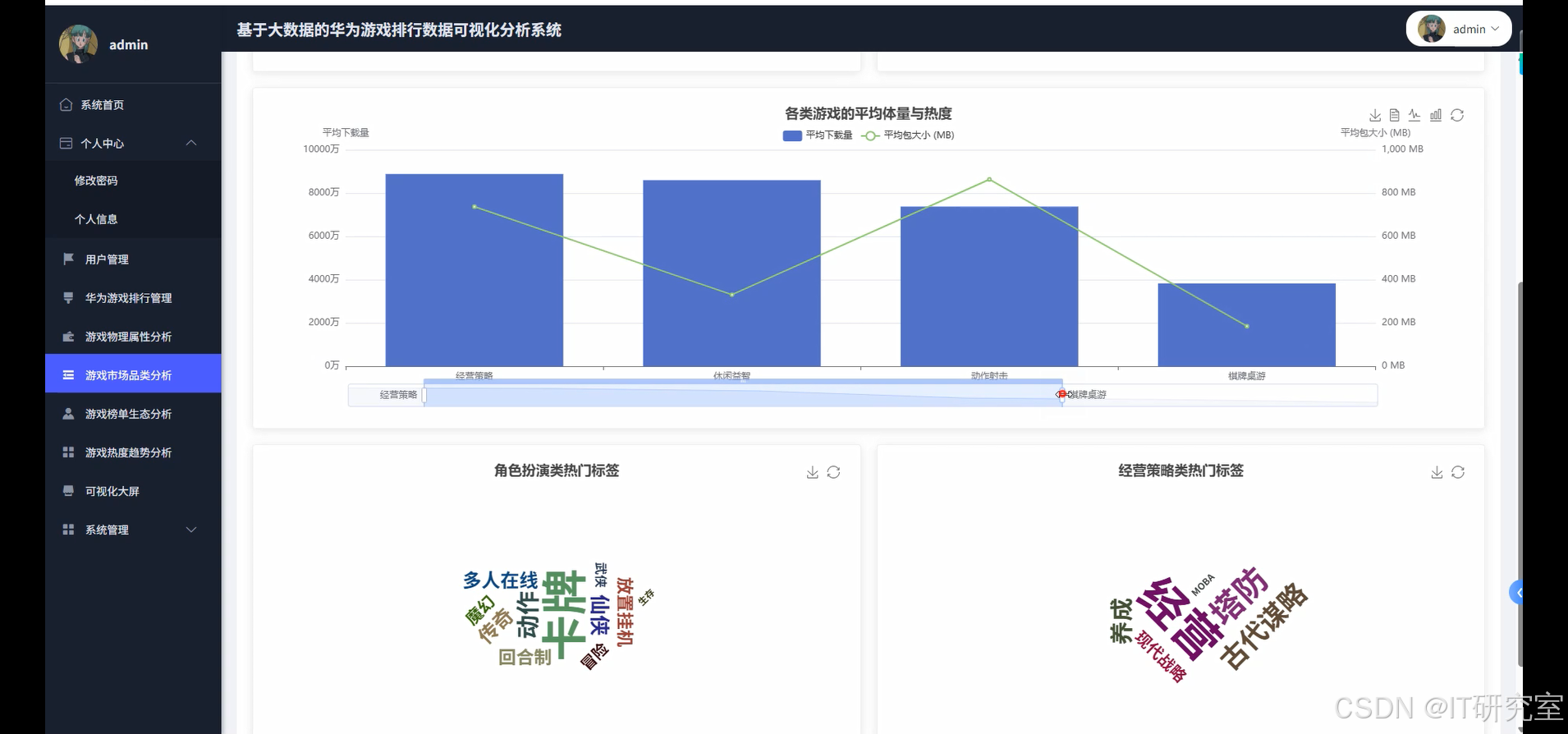Collapse the 个人中心 submenu chevron

[191, 144]
